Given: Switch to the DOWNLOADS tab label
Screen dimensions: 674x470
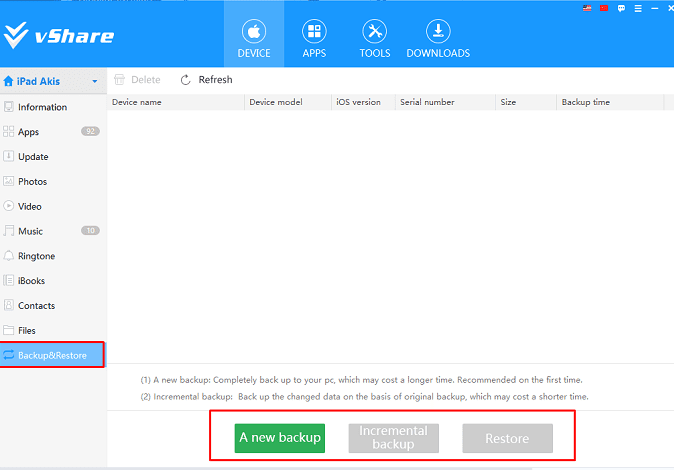Looking at the screenshot, I should (x=438, y=53).
